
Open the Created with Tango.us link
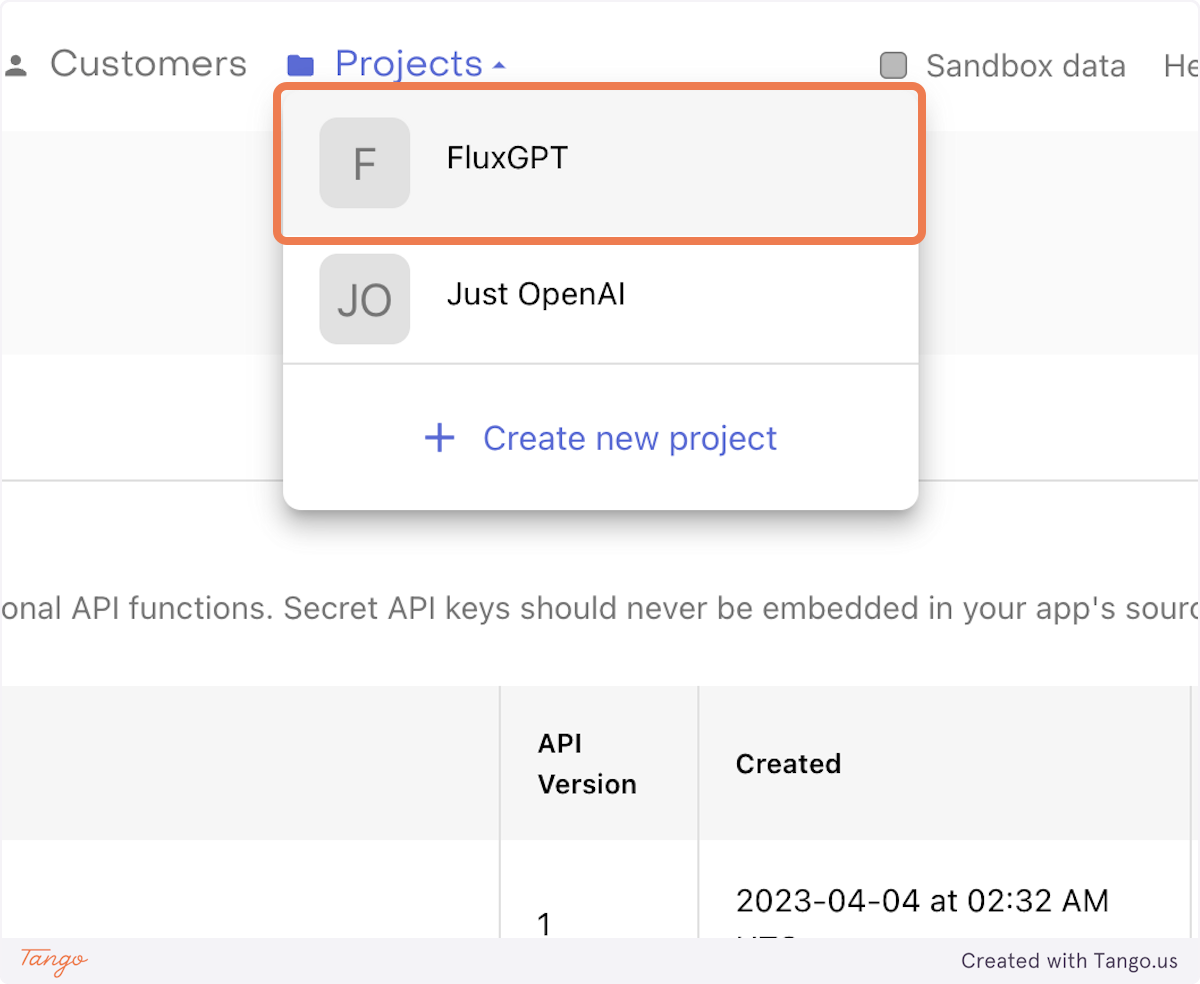point(1069,961)
